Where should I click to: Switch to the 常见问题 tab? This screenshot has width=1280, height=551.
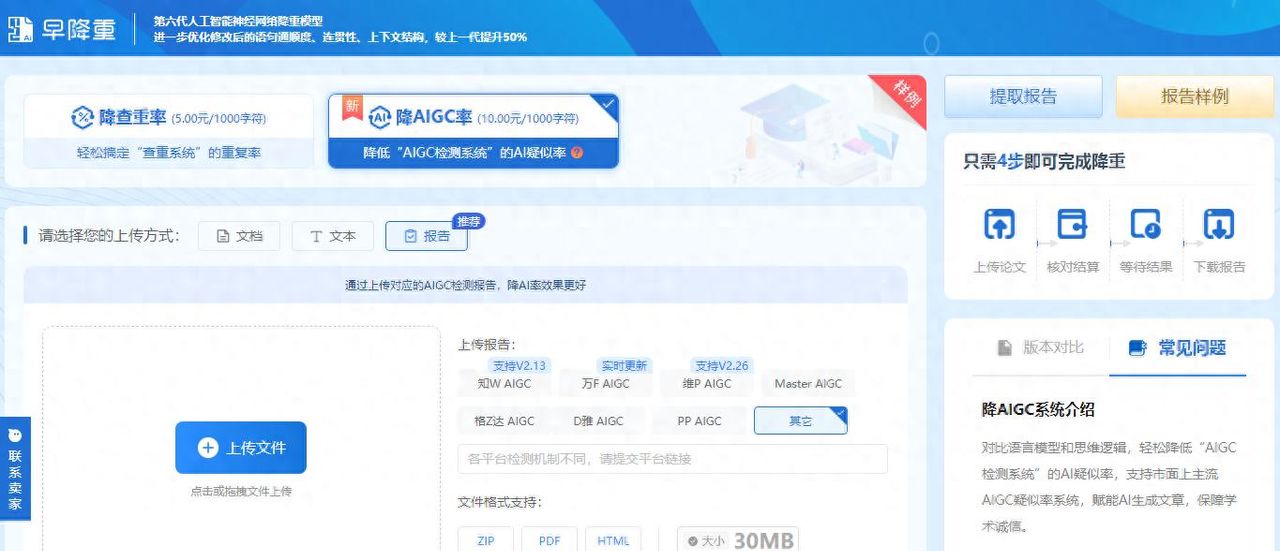click(x=1178, y=348)
